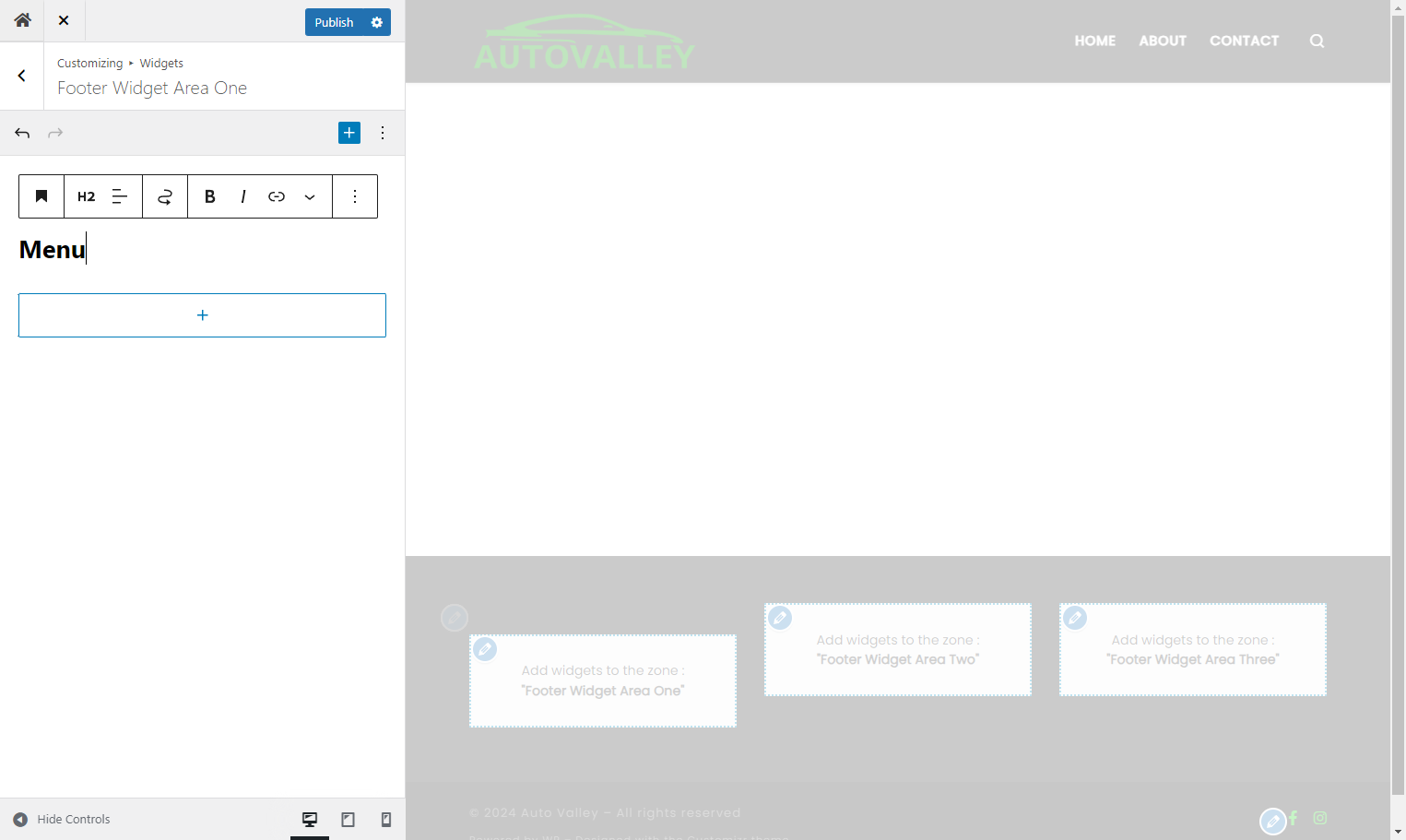The image size is (1406, 840).
Task: Edit Footer Widget Area One pencil
Action: pos(485,649)
